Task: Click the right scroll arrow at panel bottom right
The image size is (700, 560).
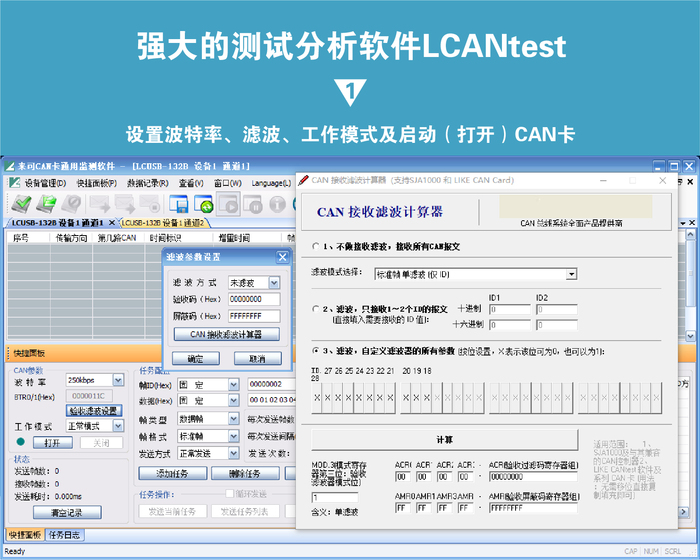Action: coord(683,512)
